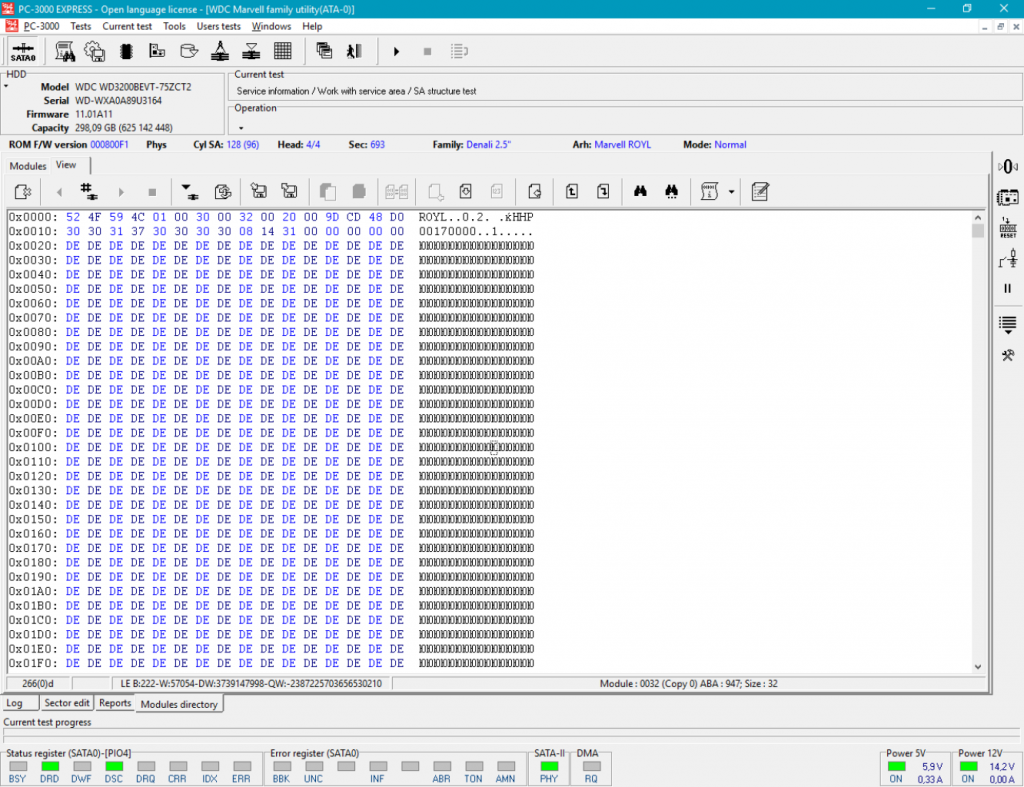
Task: Click the SATA0 port selection icon
Action: coord(24,51)
